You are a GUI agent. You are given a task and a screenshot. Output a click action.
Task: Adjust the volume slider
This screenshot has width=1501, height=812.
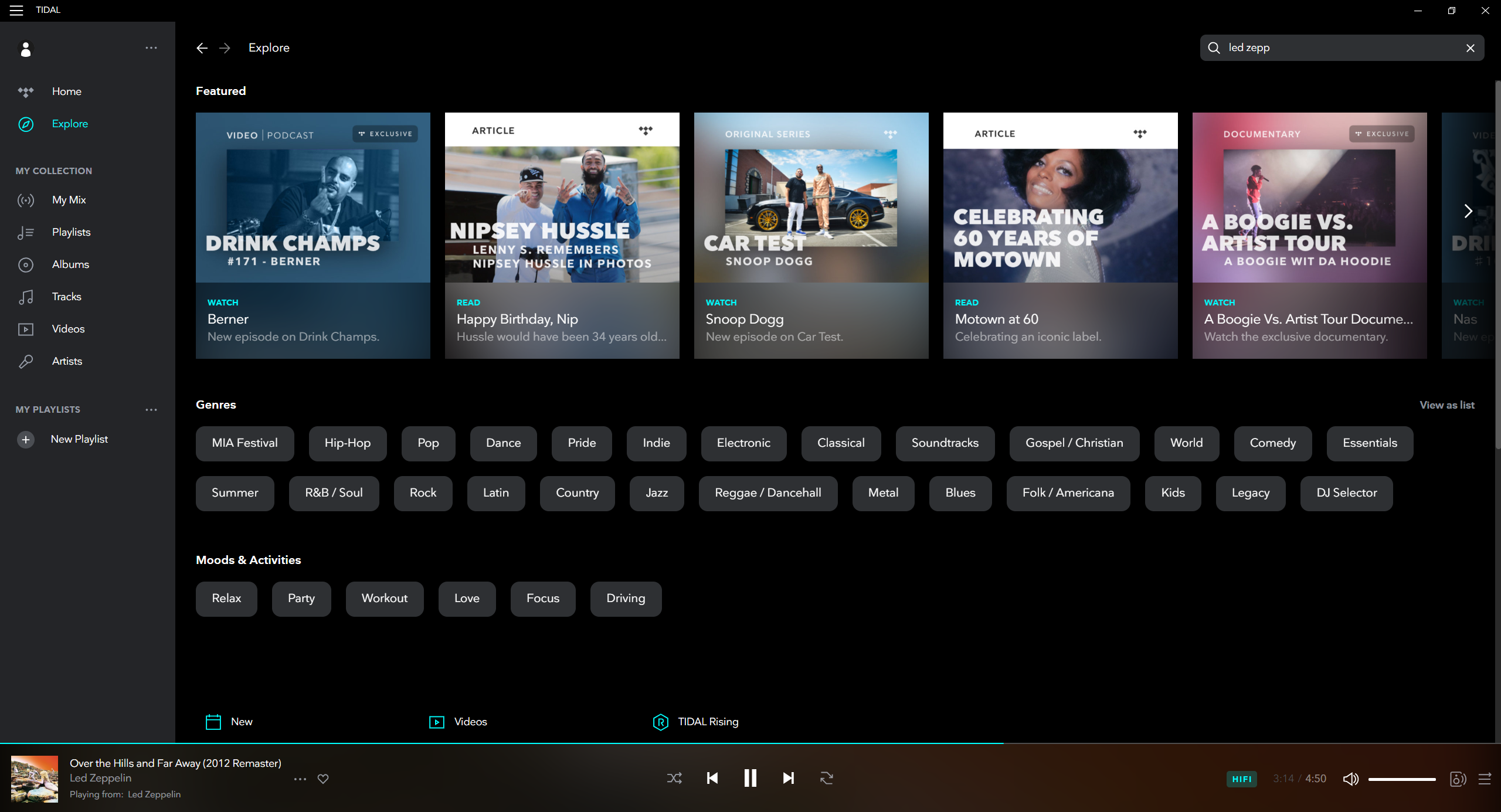[1401, 779]
